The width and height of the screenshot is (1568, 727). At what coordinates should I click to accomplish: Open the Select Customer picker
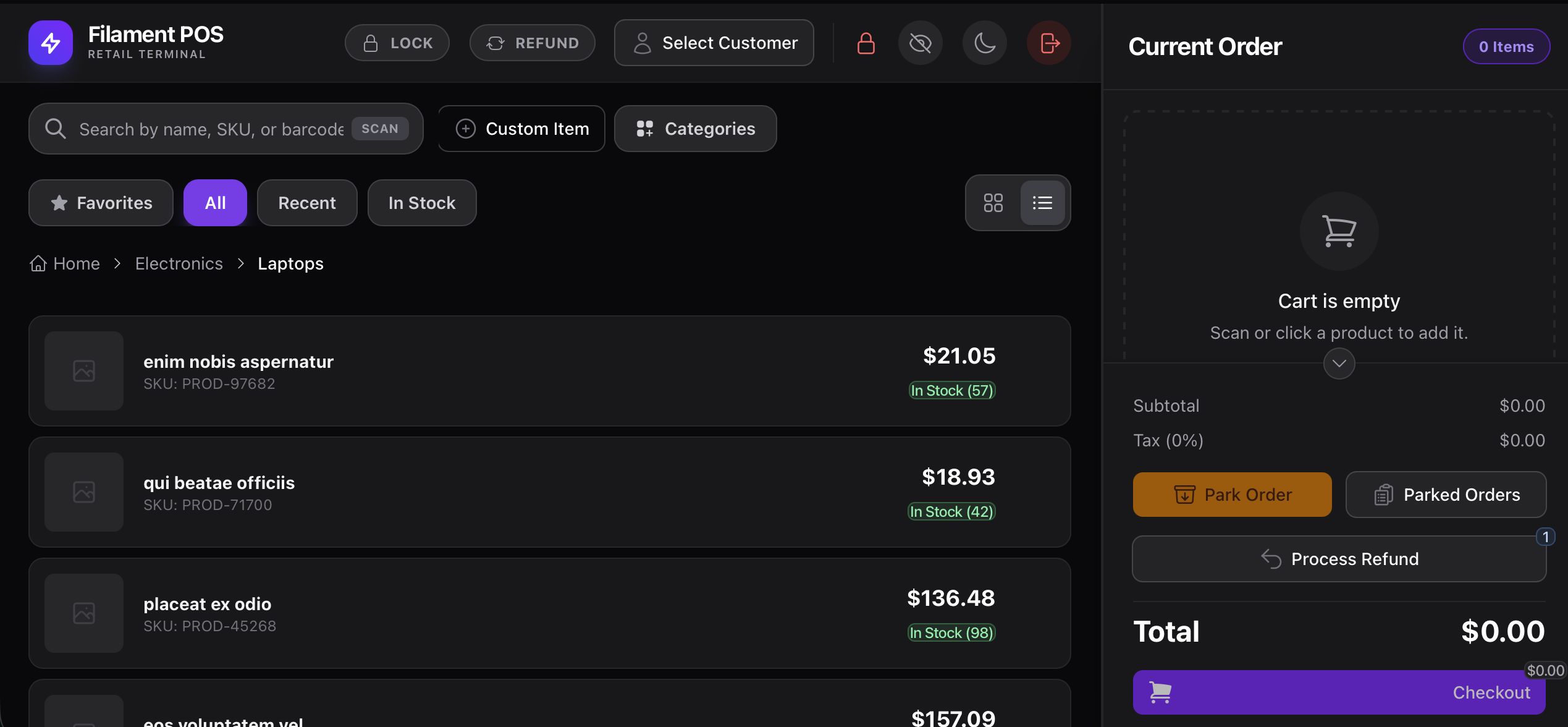[714, 43]
